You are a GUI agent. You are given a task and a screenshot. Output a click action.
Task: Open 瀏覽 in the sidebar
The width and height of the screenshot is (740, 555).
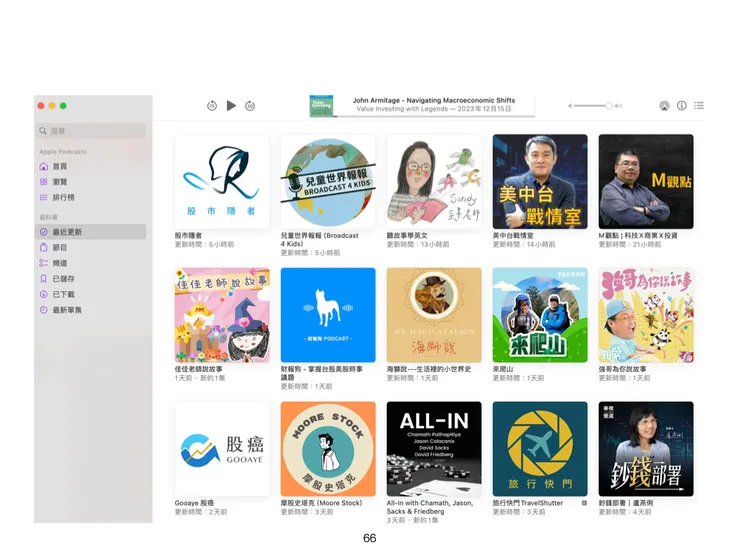point(91,182)
